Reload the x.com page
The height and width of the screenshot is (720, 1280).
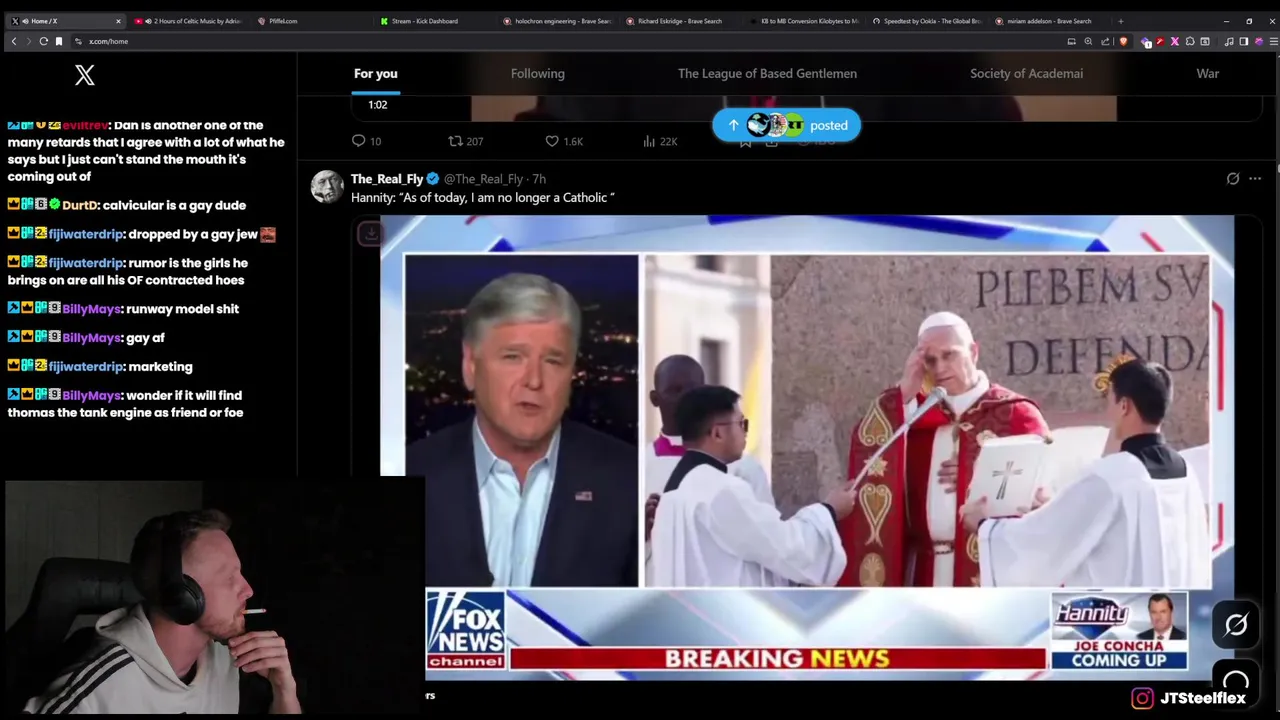click(x=44, y=41)
